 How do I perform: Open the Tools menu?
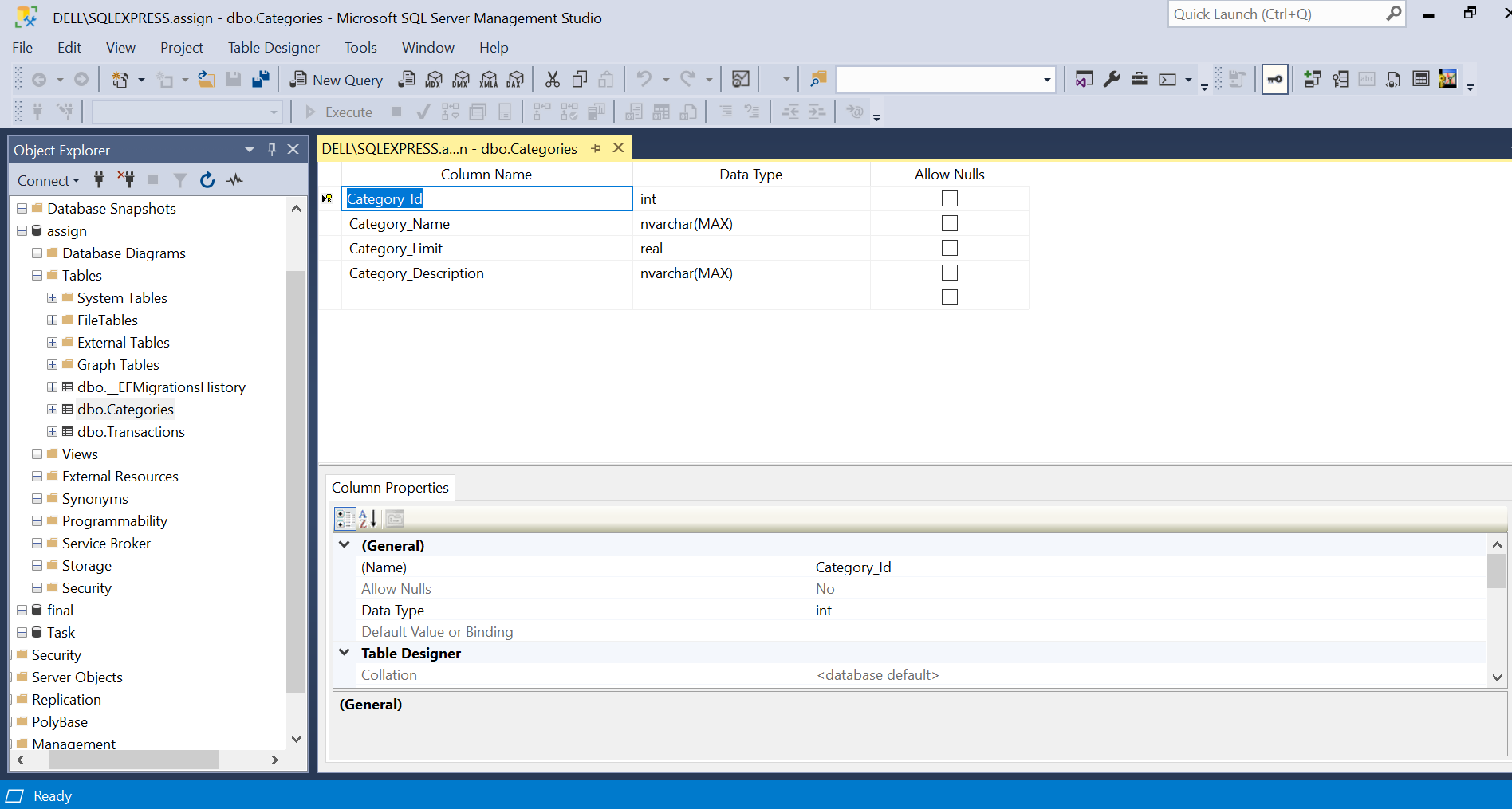pyautogui.click(x=360, y=48)
